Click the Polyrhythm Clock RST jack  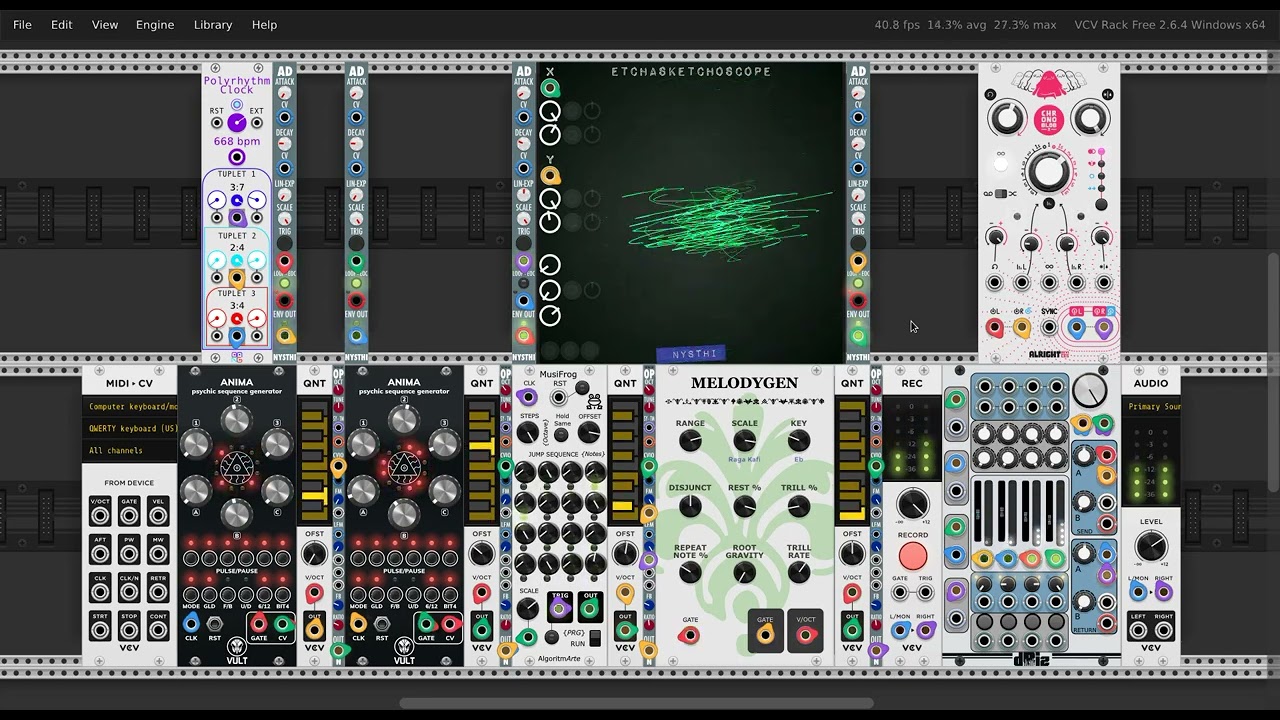point(217,123)
